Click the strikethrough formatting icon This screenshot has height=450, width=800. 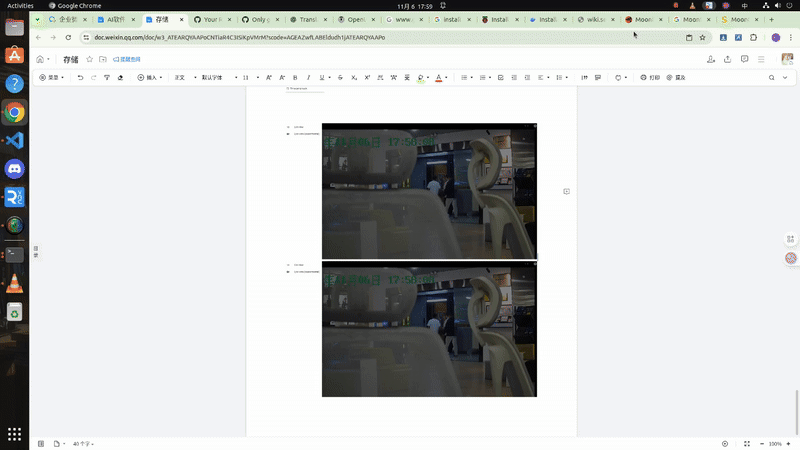(340, 77)
